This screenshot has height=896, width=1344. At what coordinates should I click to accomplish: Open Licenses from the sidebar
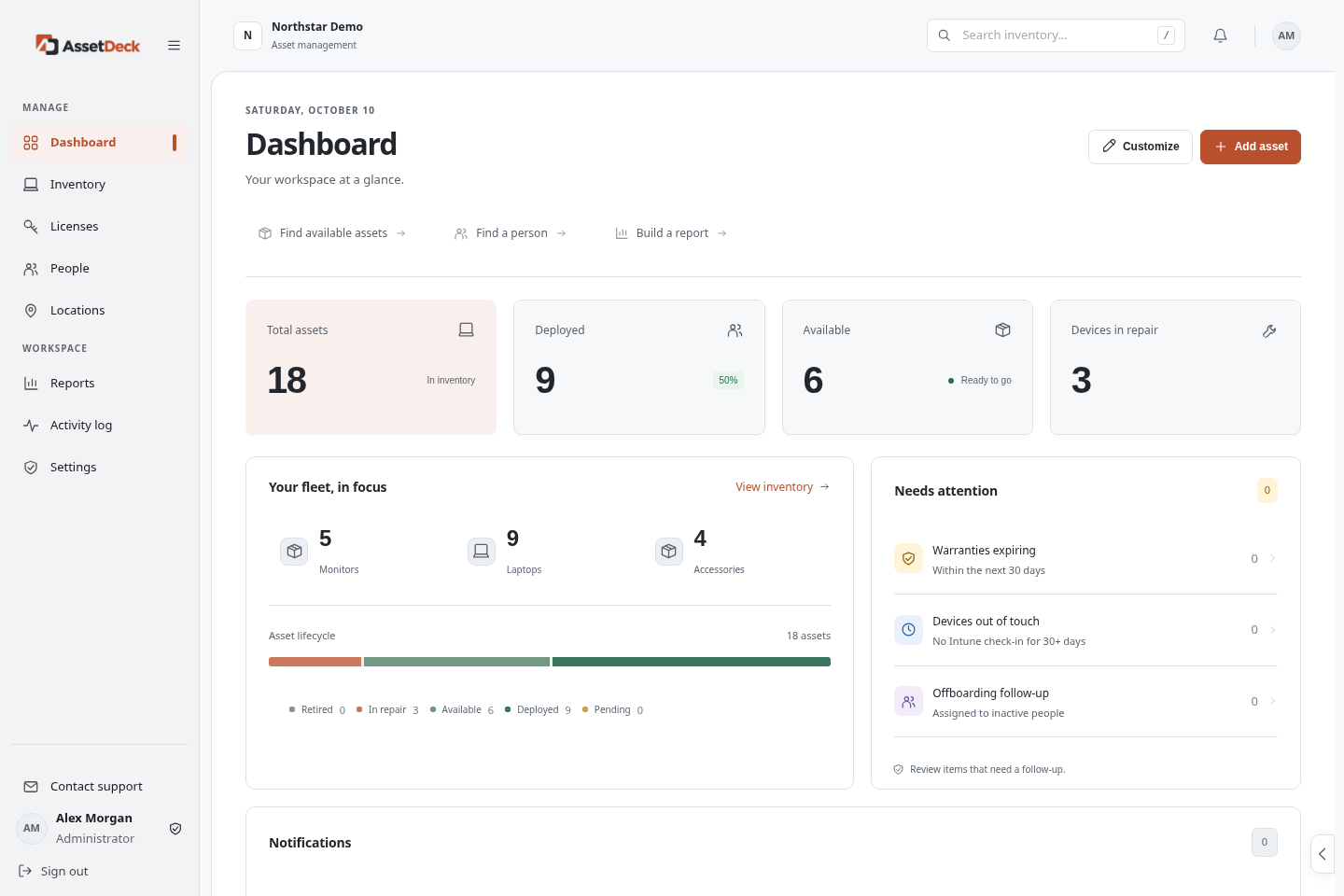99,226
